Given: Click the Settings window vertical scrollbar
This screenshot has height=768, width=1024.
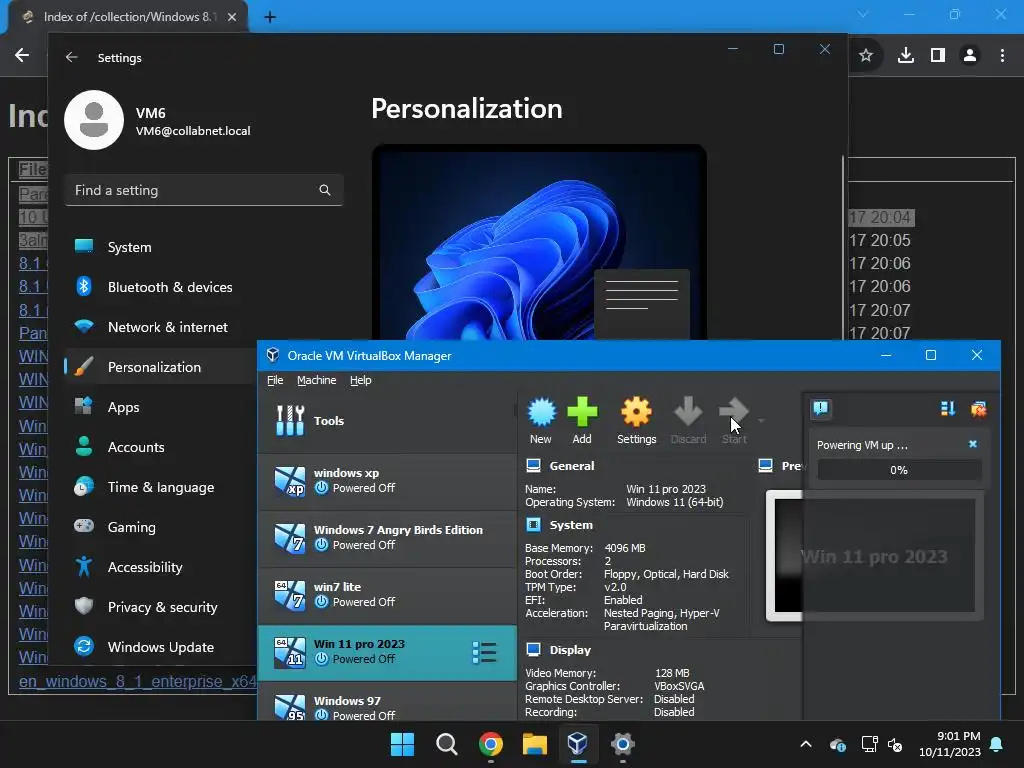Looking at the screenshot, I should tap(842, 248).
